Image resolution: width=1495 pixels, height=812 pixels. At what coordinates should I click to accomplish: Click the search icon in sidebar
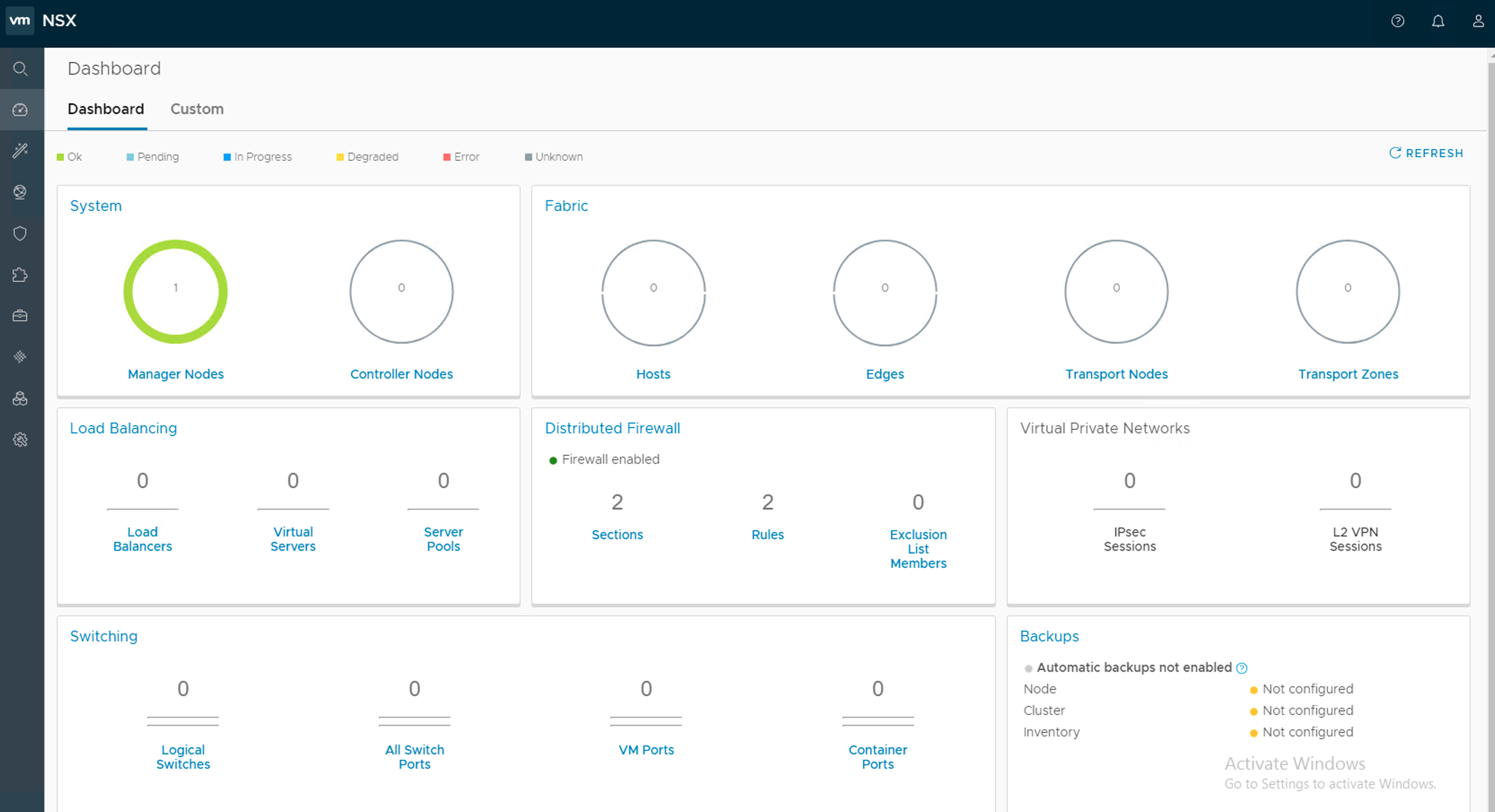point(20,69)
